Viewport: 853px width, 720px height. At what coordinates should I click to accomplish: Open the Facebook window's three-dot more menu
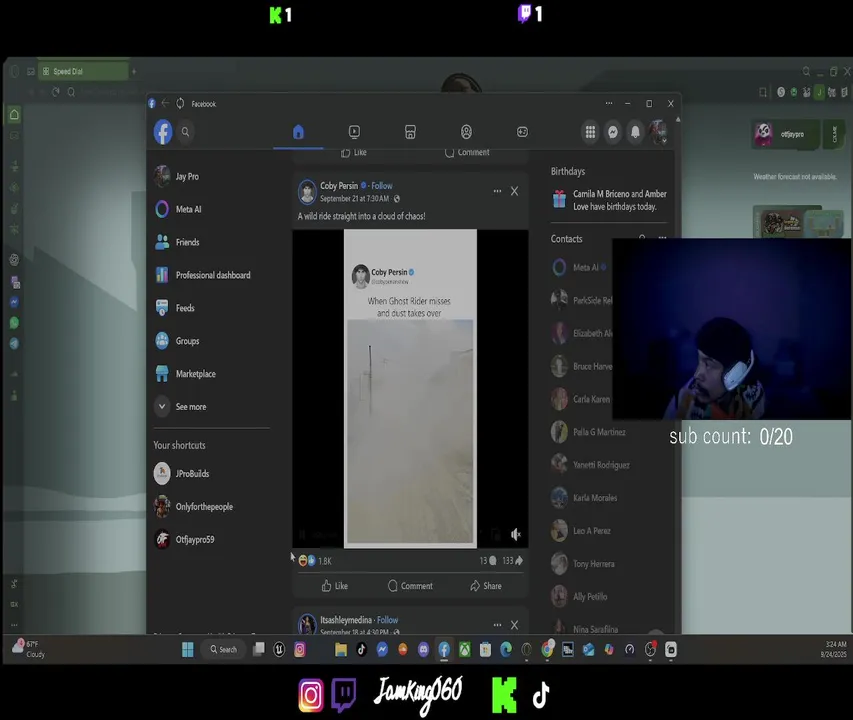pos(609,103)
